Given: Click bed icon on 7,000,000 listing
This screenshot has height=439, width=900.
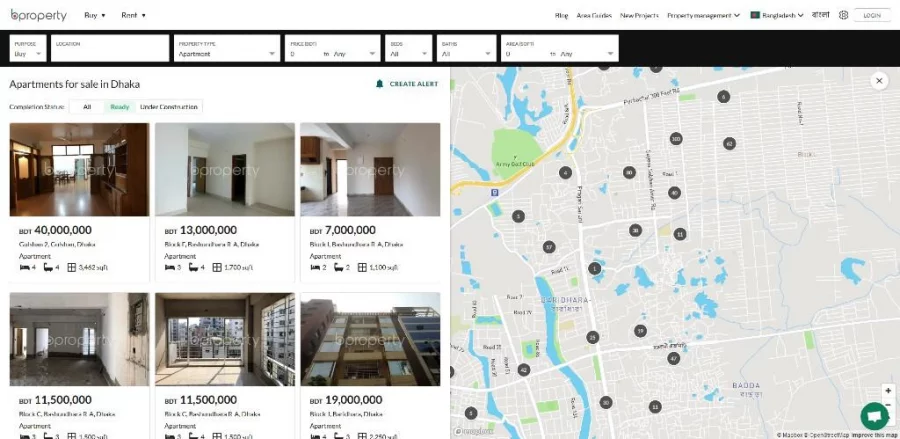Looking at the screenshot, I should [315, 267].
